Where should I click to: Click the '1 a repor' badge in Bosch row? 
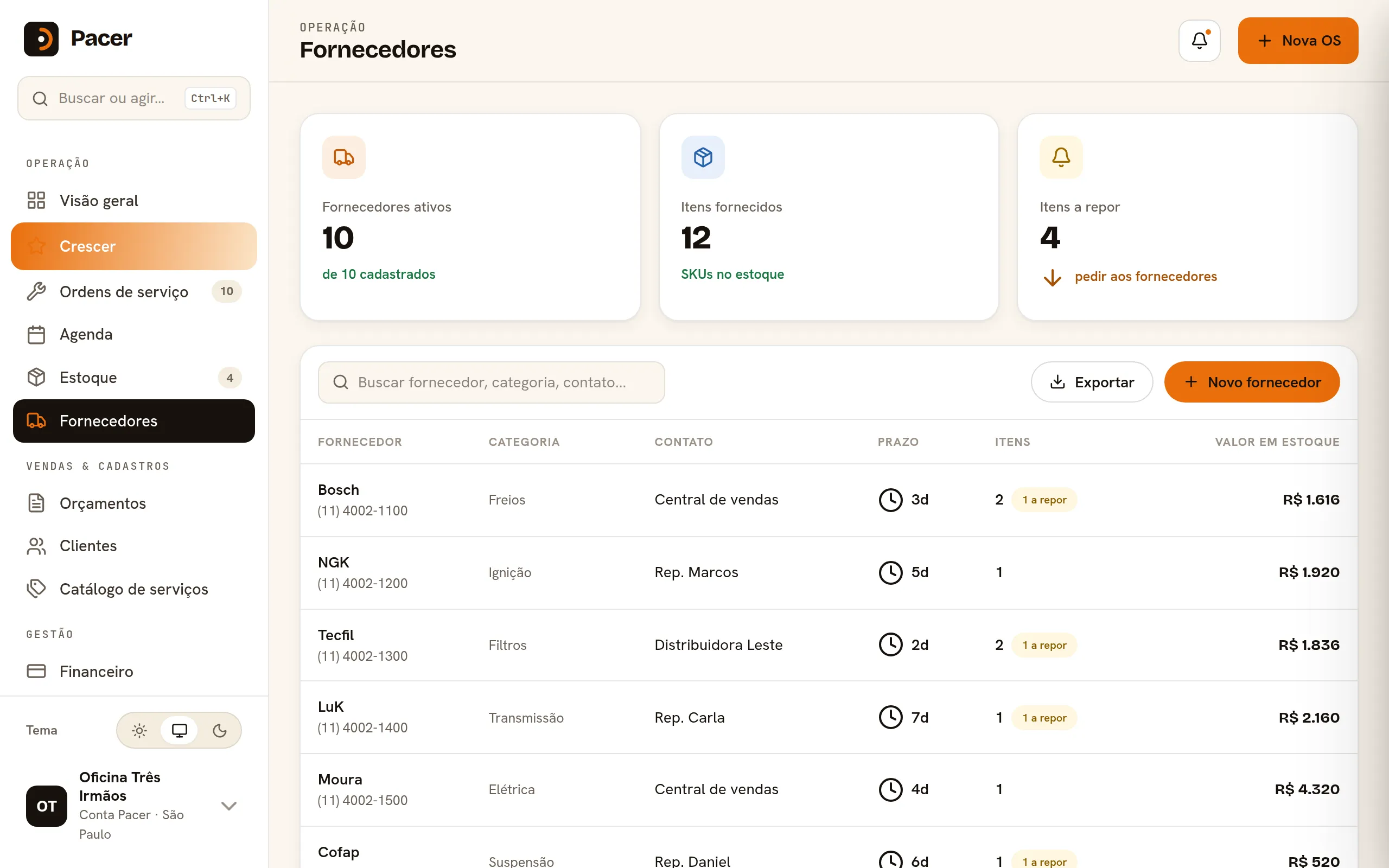click(x=1044, y=500)
